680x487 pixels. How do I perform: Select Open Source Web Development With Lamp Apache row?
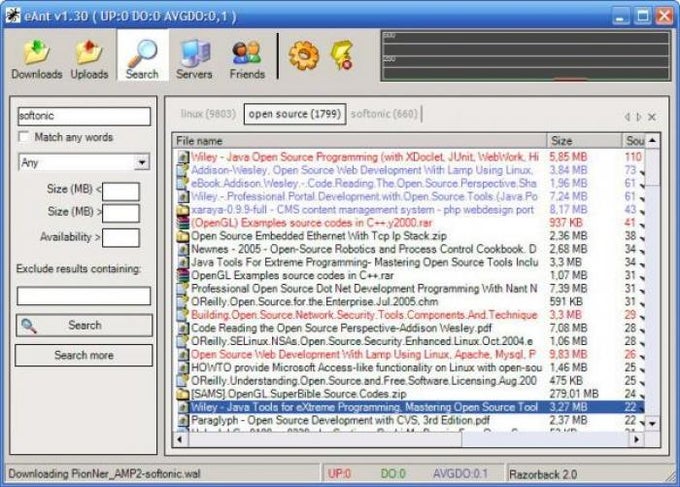(x=409, y=354)
